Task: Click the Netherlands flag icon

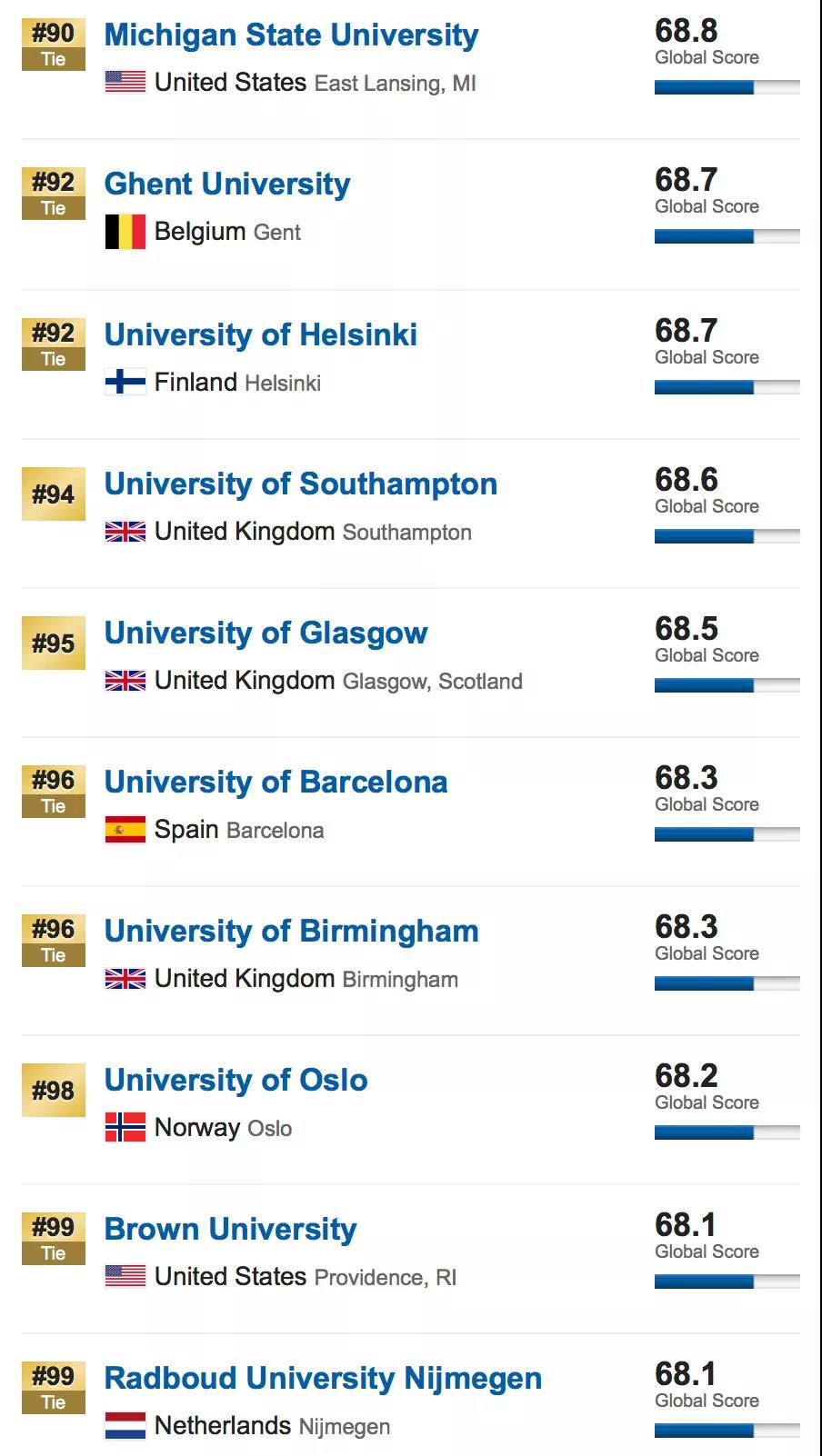Action: coord(125,1425)
